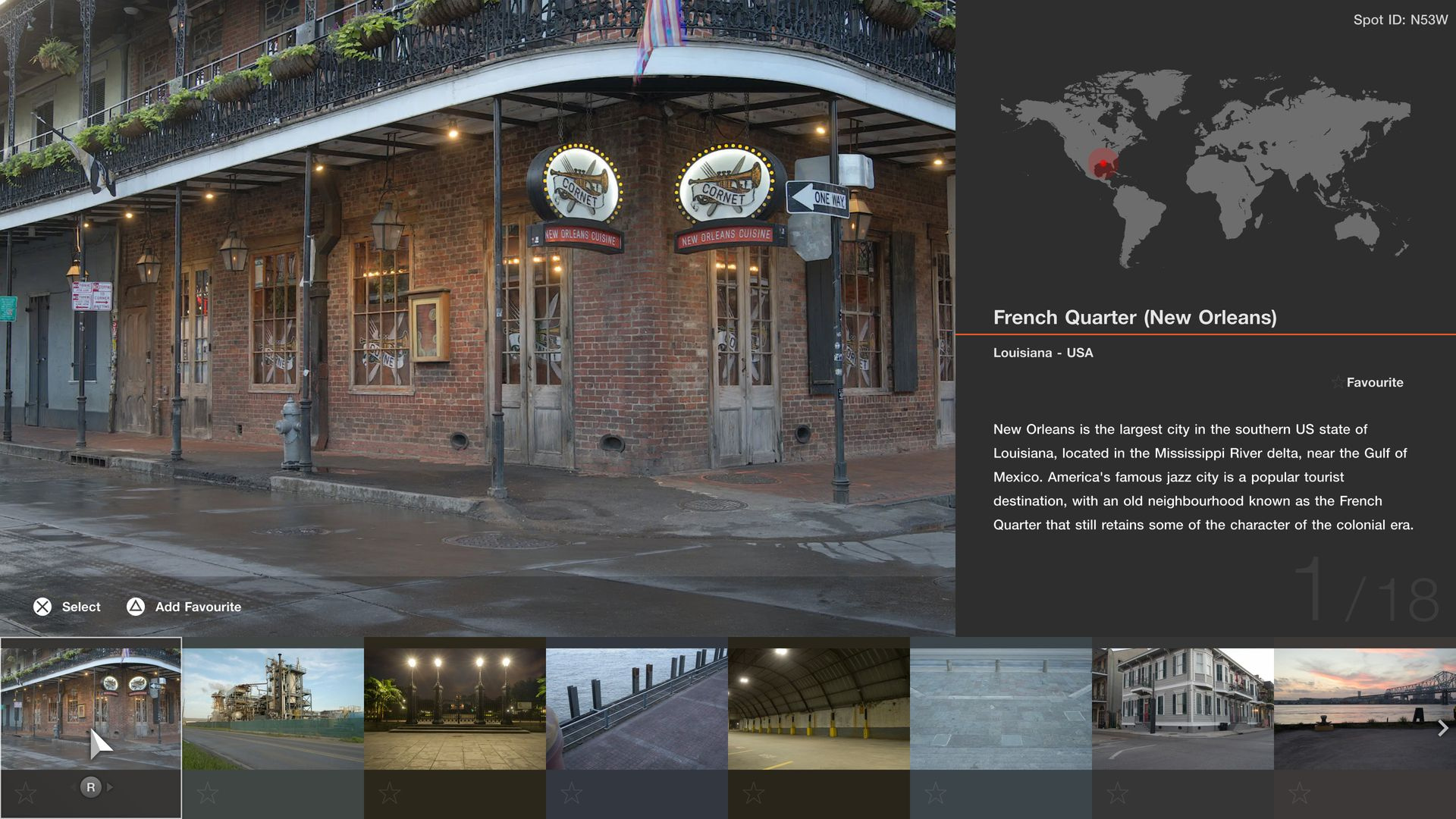Toggle favourite star under night lamps thumbnail

(x=390, y=793)
